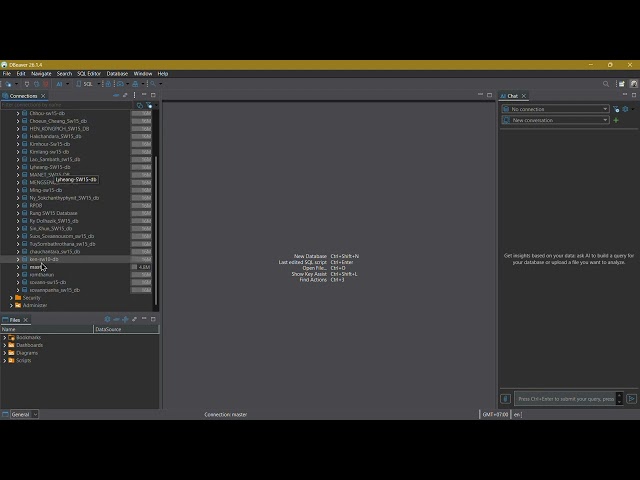Image resolution: width=640 pixels, height=480 pixels.
Task: Click the search magnifier icon in main toolbar
Action: [x=153, y=84]
